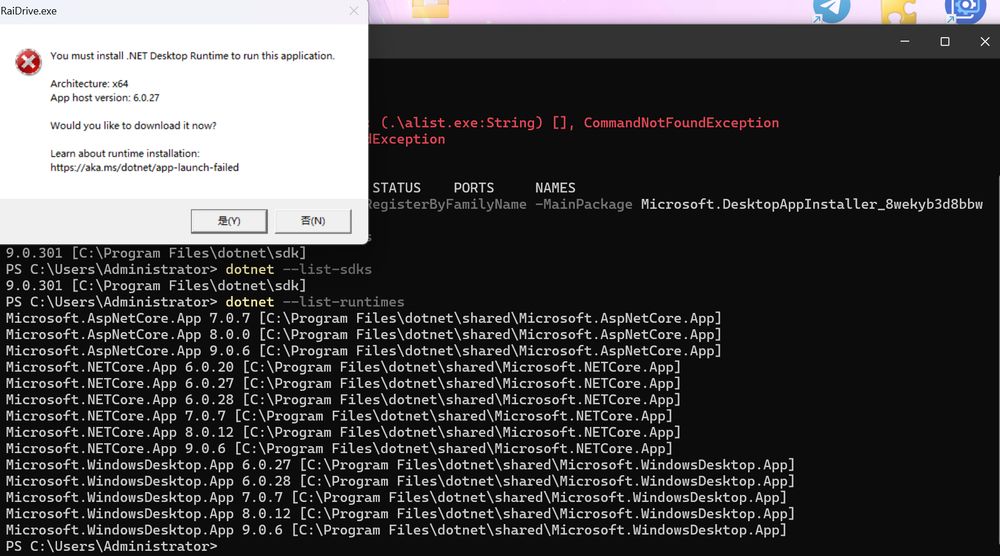Minimize the terminal window
The image size is (1000, 556).
[905, 41]
